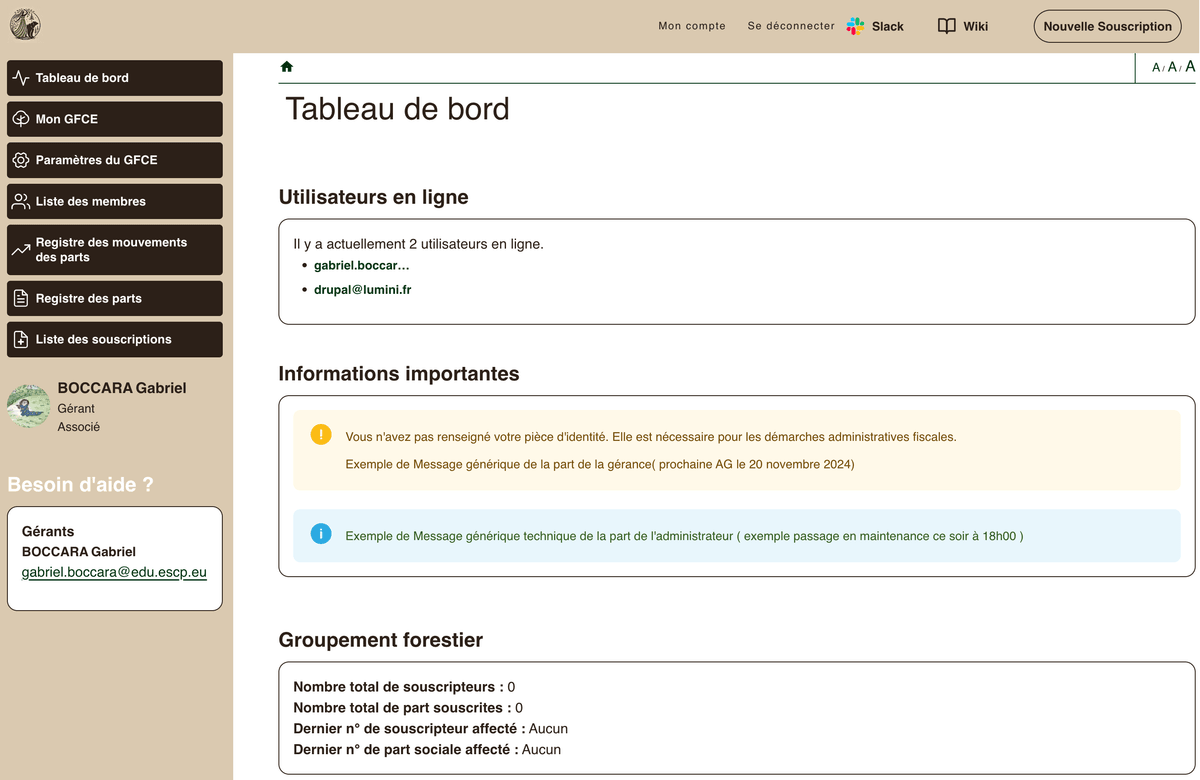
Task: Click the Tableau de bord pulse icon
Action: click(21, 78)
